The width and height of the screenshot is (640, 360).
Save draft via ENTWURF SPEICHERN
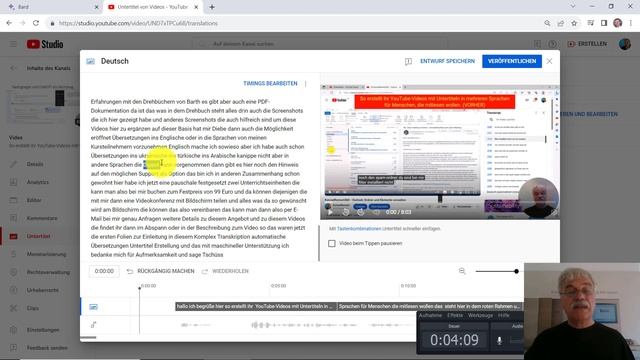447,61
